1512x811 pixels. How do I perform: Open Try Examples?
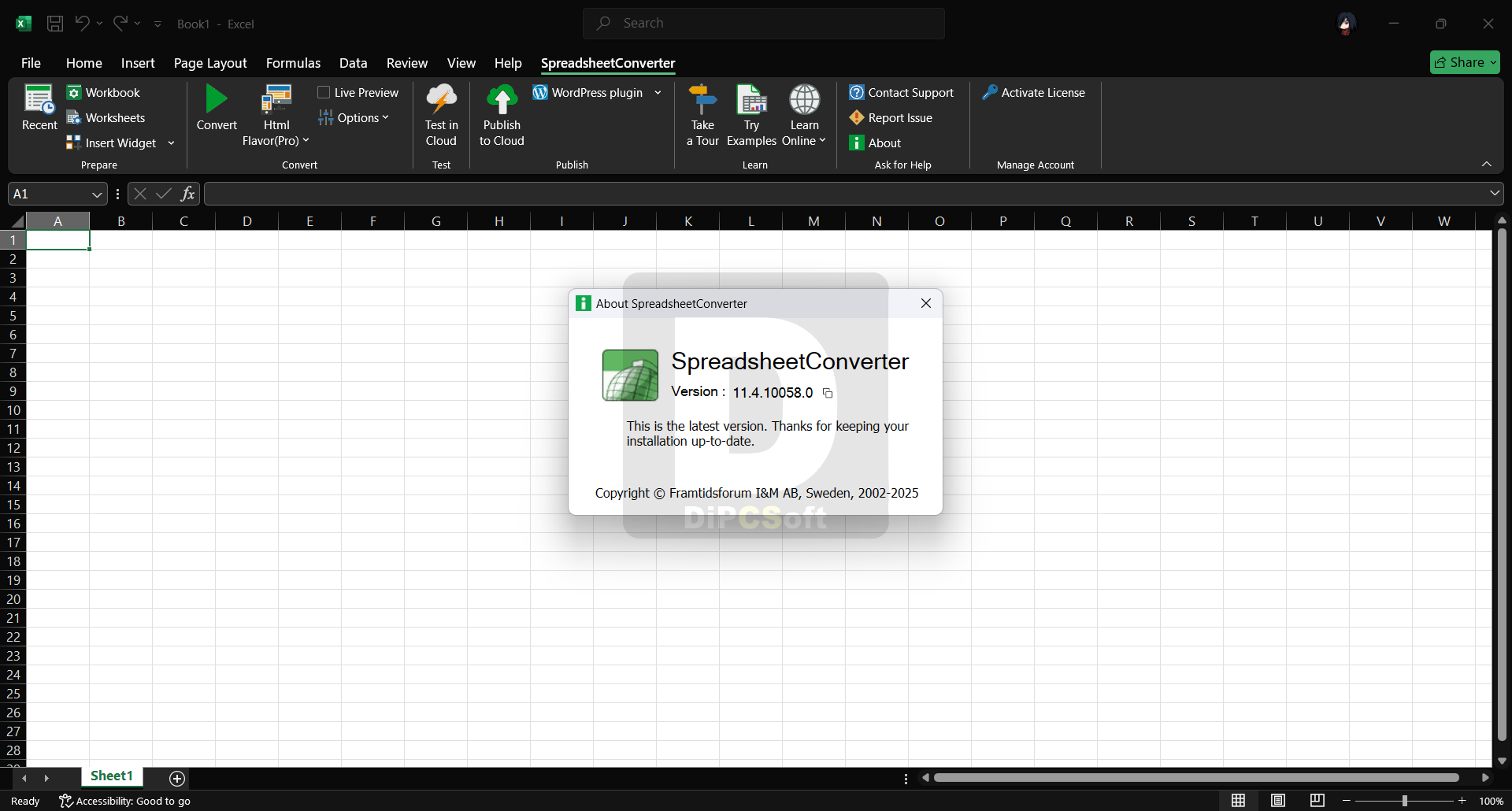tap(751, 116)
